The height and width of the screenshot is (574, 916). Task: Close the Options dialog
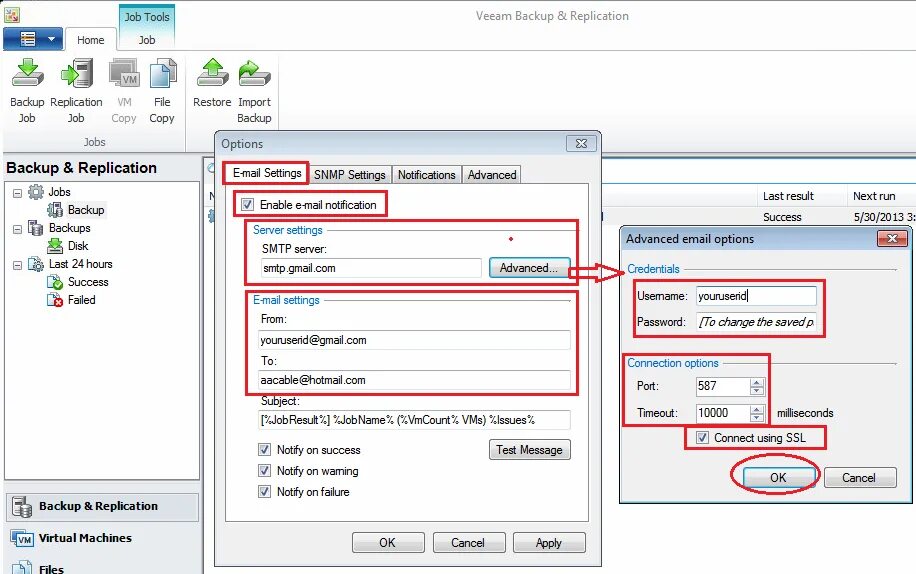(581, 144)
